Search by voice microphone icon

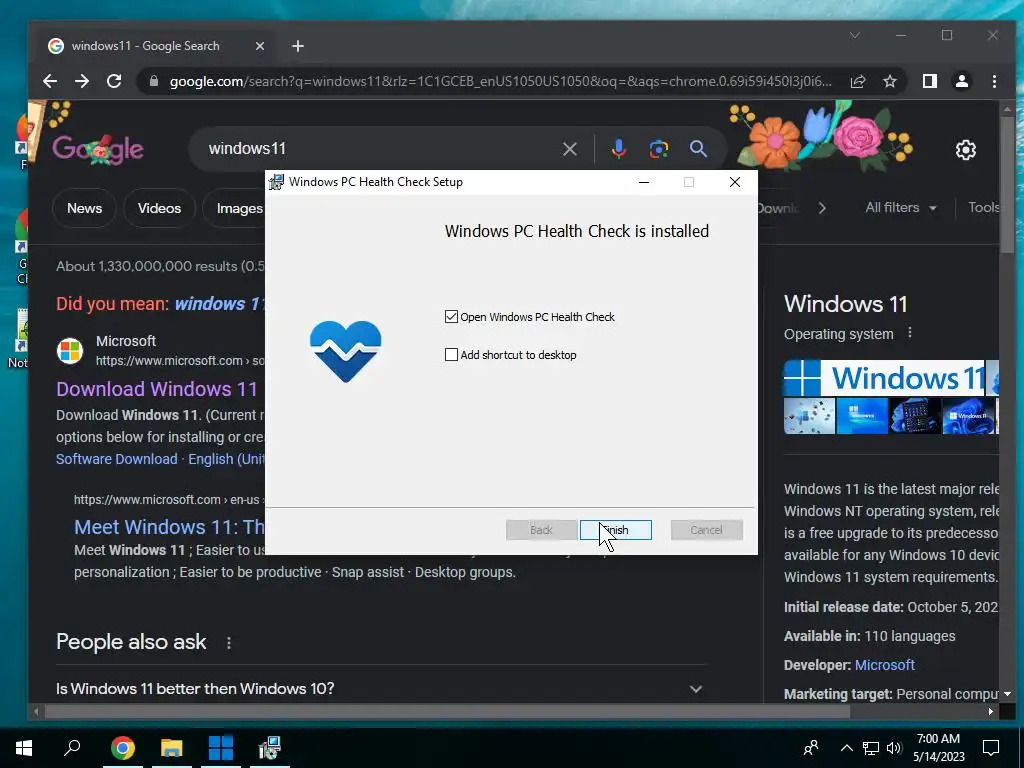(618, 149)
